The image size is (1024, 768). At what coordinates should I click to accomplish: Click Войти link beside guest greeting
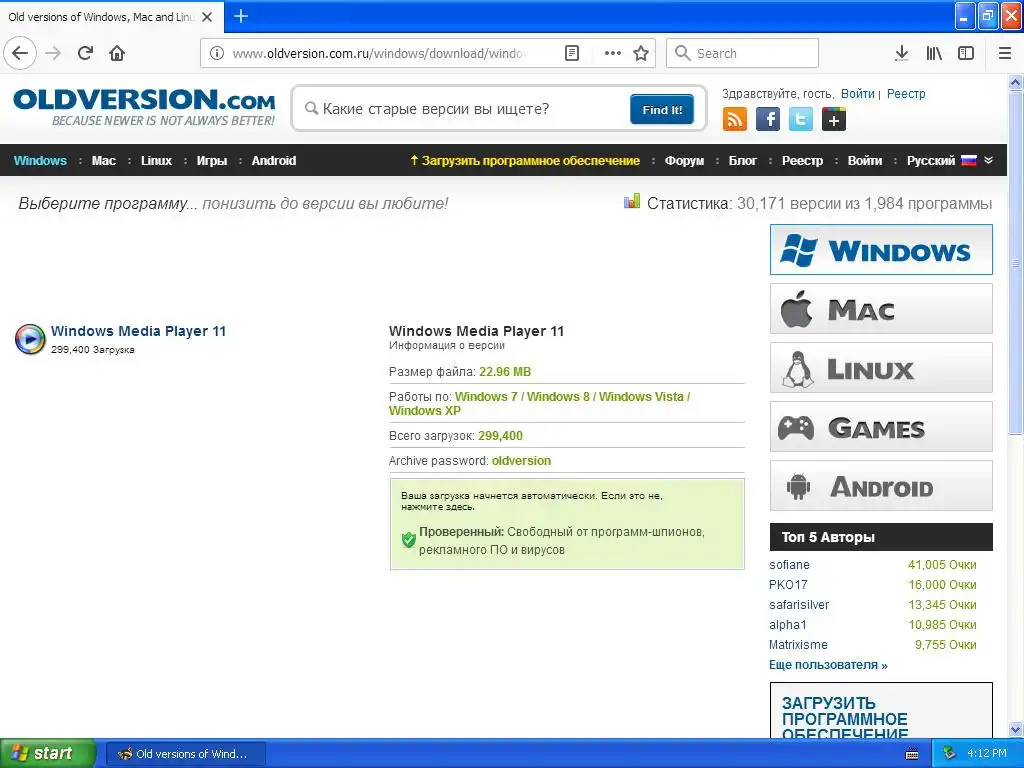click(x=857, y=93)
